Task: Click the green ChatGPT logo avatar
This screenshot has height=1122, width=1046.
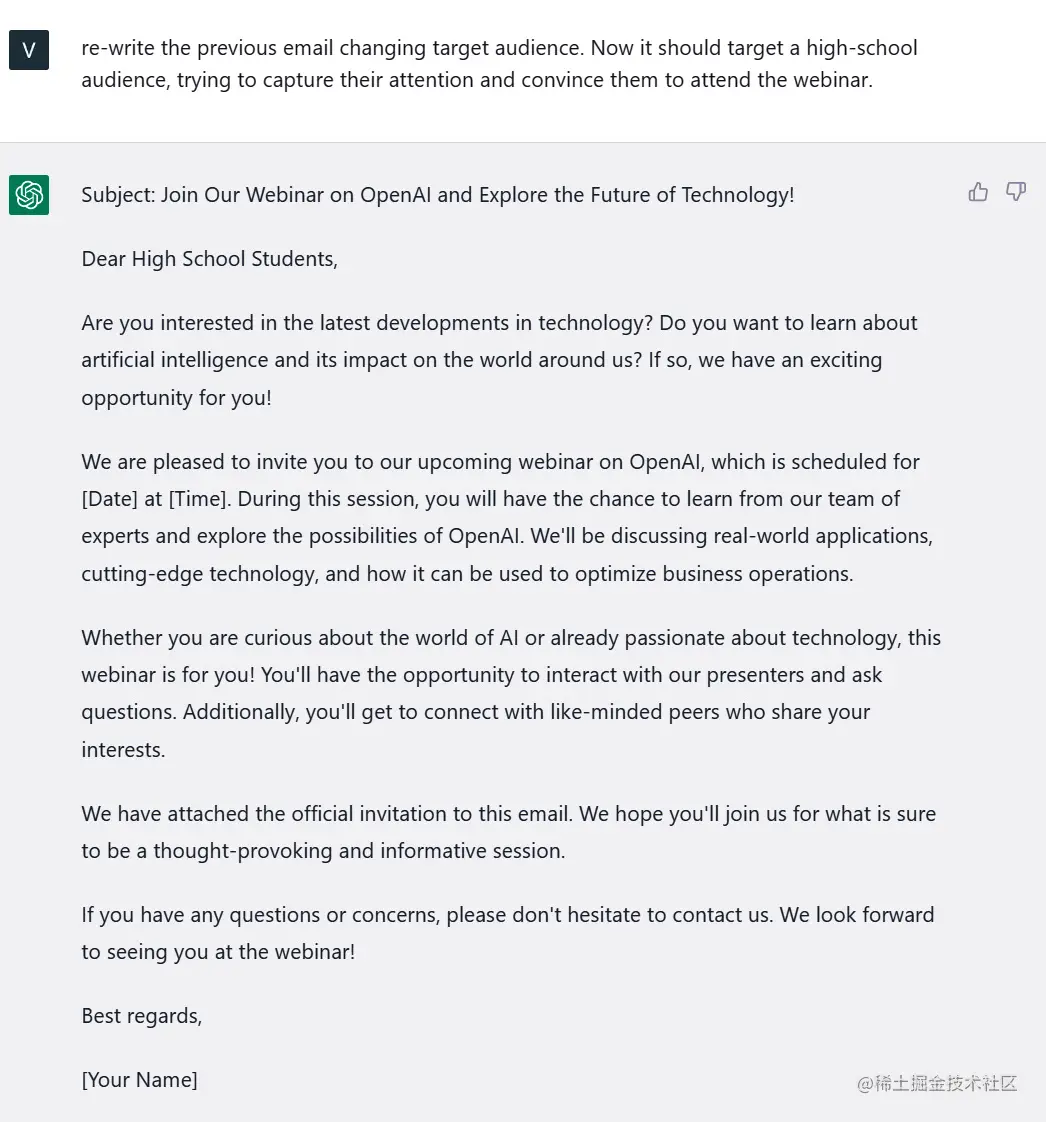Action: click(x=29, y=195)
